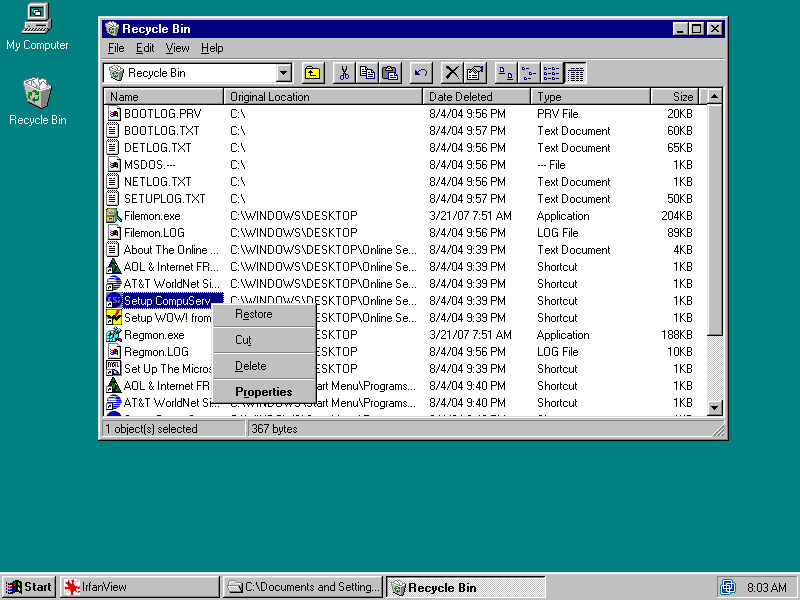Enable Details view mode
800x600 pixels.
pos(575,72)
